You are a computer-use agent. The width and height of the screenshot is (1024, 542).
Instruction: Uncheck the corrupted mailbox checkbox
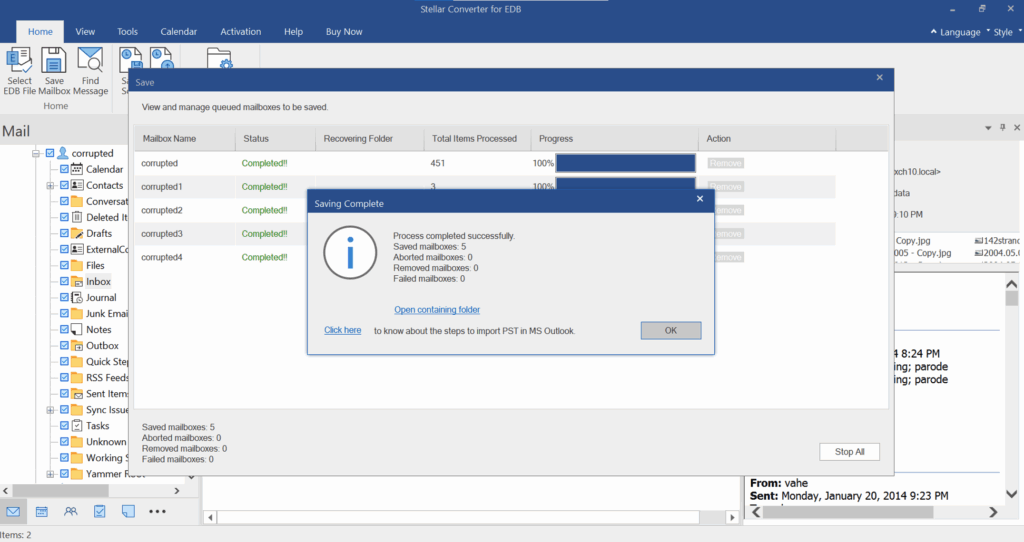50,153
